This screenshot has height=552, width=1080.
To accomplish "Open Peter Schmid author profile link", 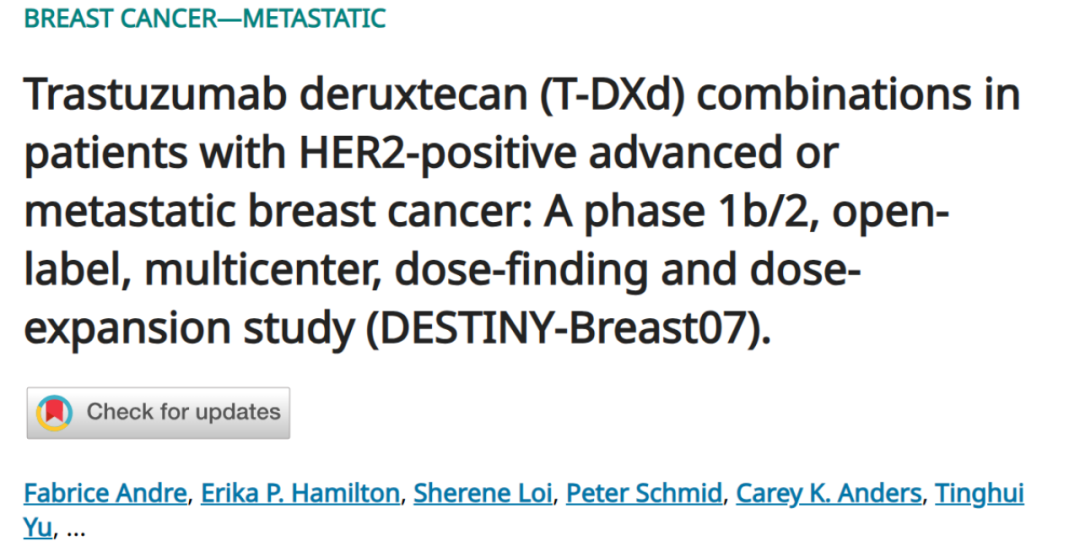I will [644, 493].
